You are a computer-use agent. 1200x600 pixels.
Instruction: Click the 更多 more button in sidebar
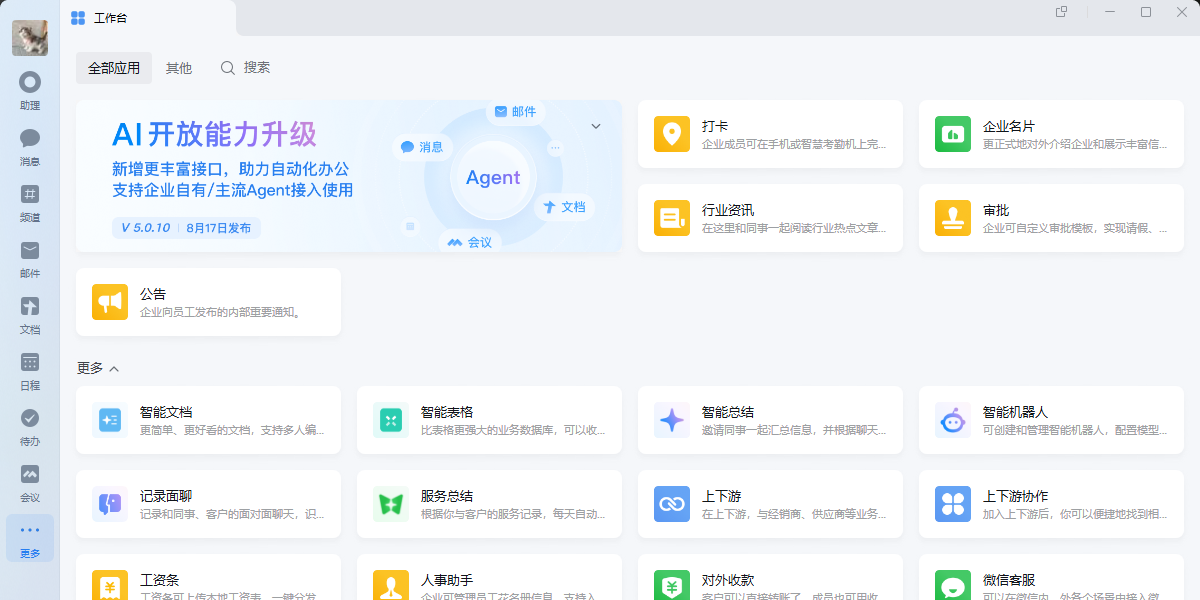tap(30, 538)
